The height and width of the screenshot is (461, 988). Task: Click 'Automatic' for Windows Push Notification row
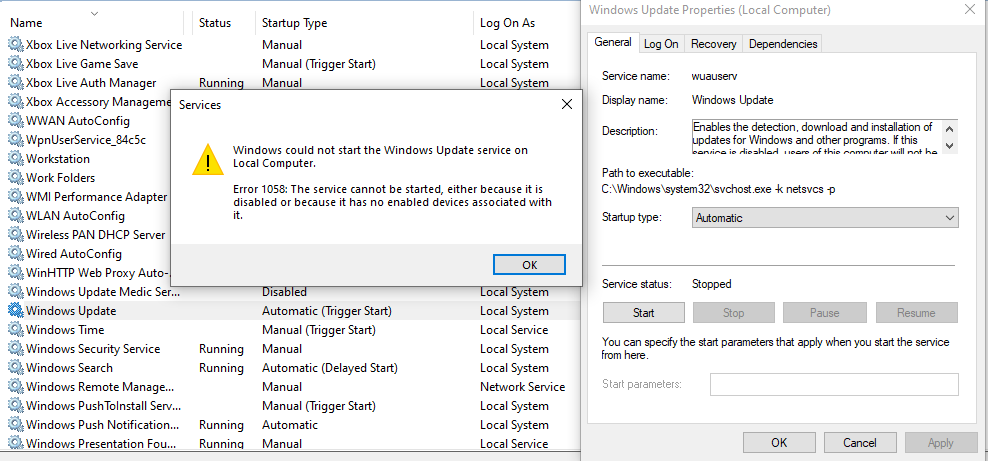coord(290,424)
